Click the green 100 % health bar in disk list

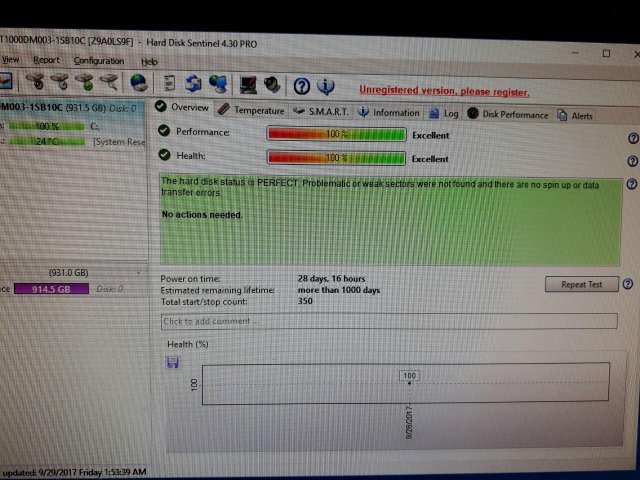tap(47, 126)
